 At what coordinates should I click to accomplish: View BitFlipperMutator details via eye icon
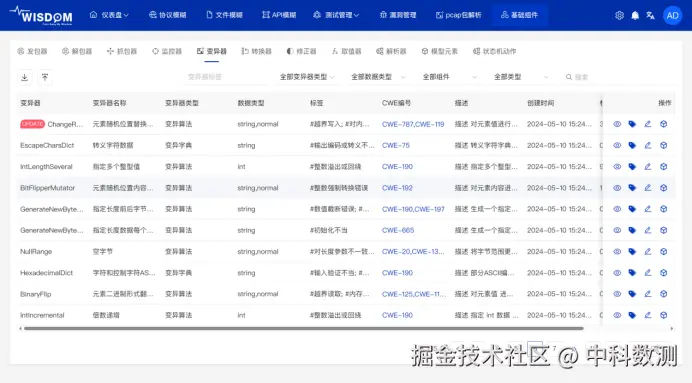617,188
